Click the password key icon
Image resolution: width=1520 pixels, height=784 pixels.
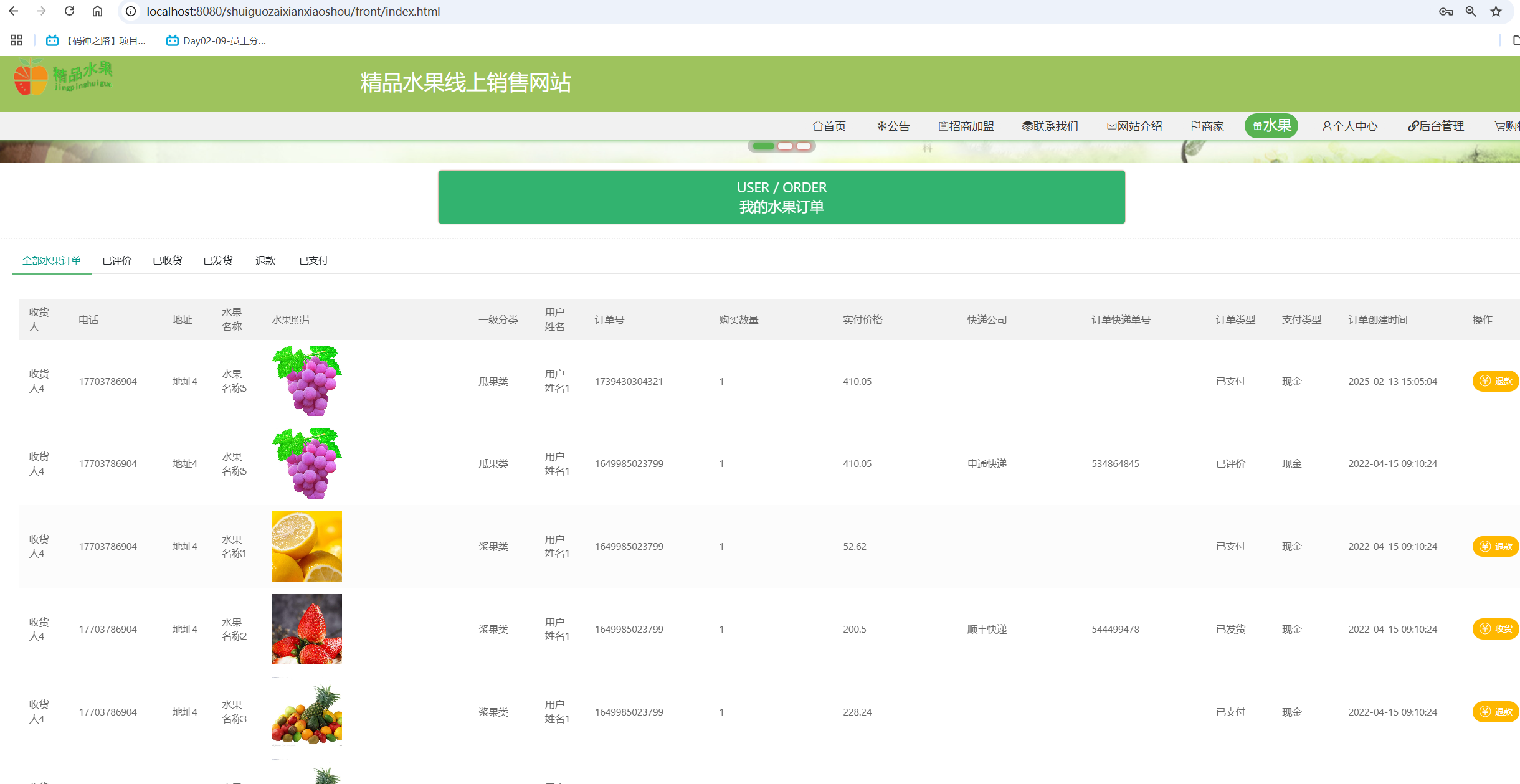[1446, 11]
